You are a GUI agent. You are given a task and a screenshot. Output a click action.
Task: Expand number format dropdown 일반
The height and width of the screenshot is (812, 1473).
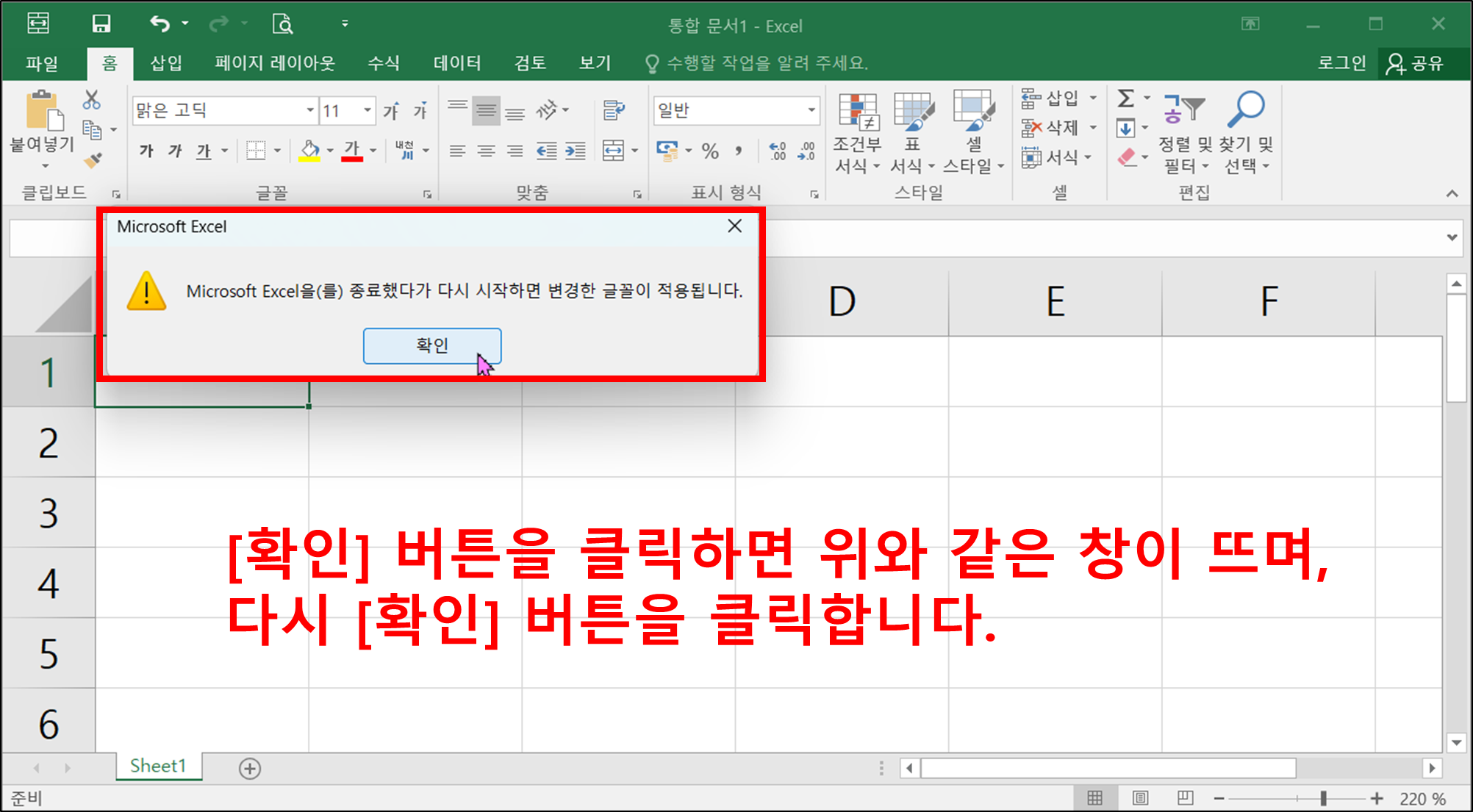(811, 110)
